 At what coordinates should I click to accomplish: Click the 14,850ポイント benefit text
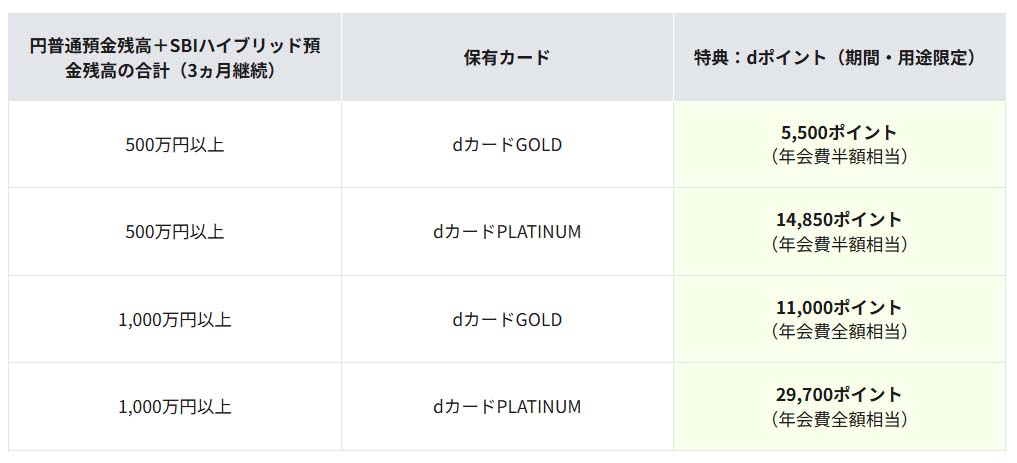(x=839, y=220)
